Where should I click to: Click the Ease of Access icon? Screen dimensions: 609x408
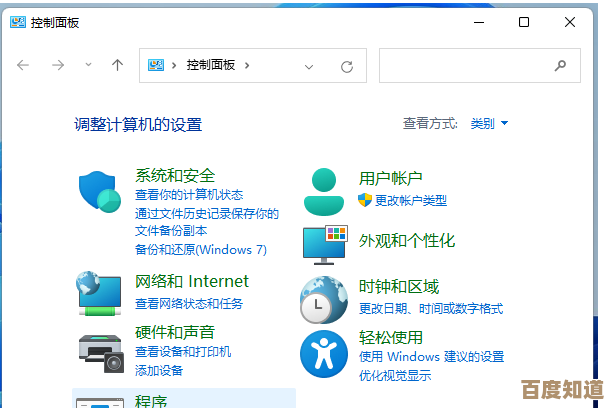(323, 353)
